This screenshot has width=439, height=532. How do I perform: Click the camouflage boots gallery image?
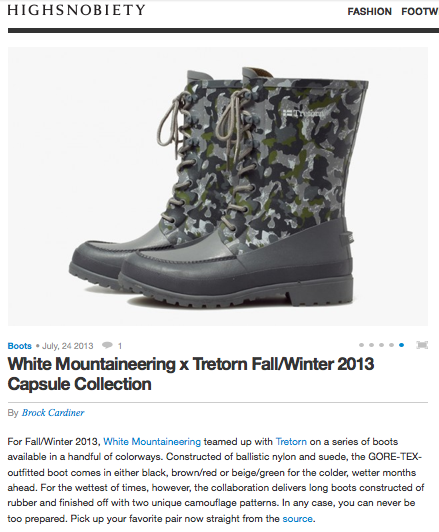218,186
